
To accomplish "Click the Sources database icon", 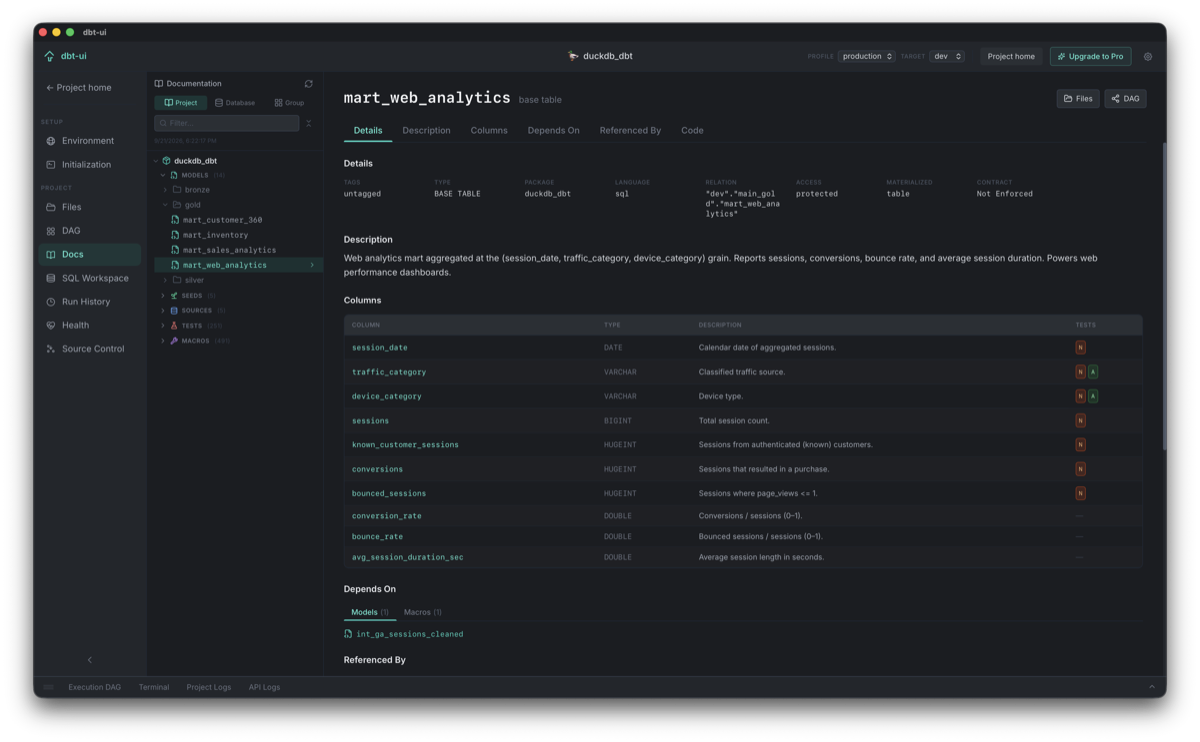I will coord(174,311).
